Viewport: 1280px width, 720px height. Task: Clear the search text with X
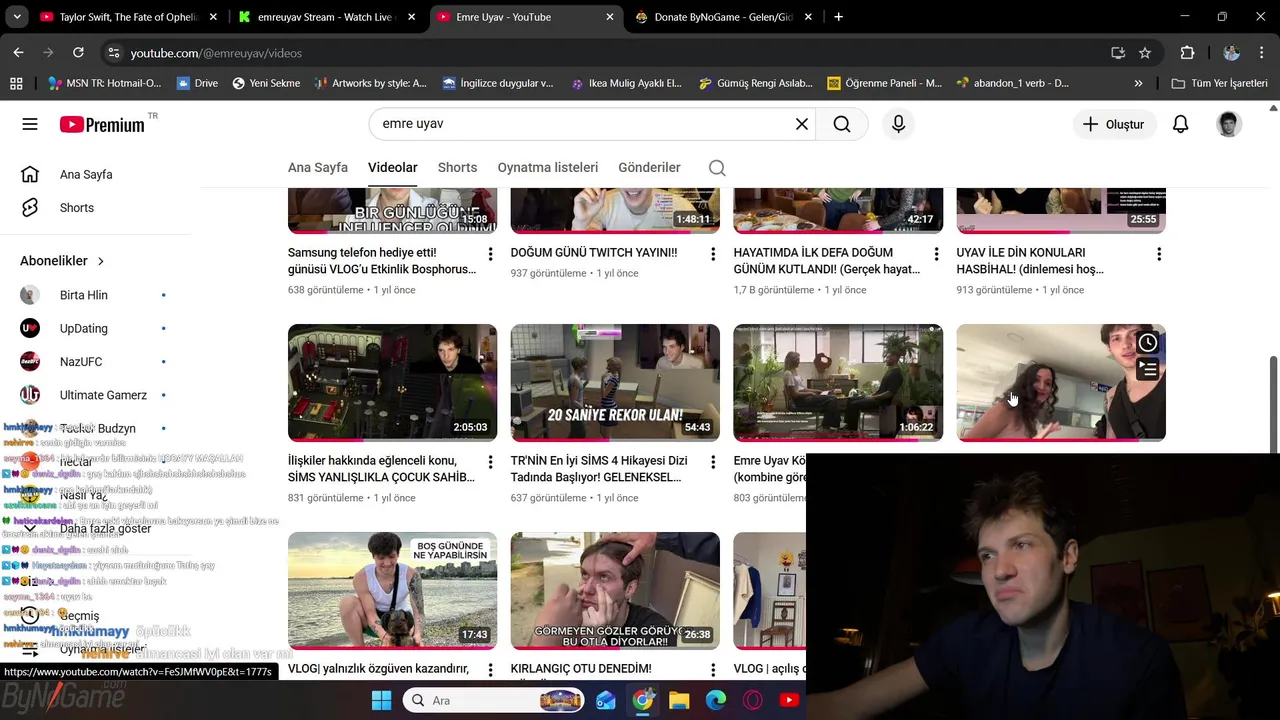[x=802, y=124]
